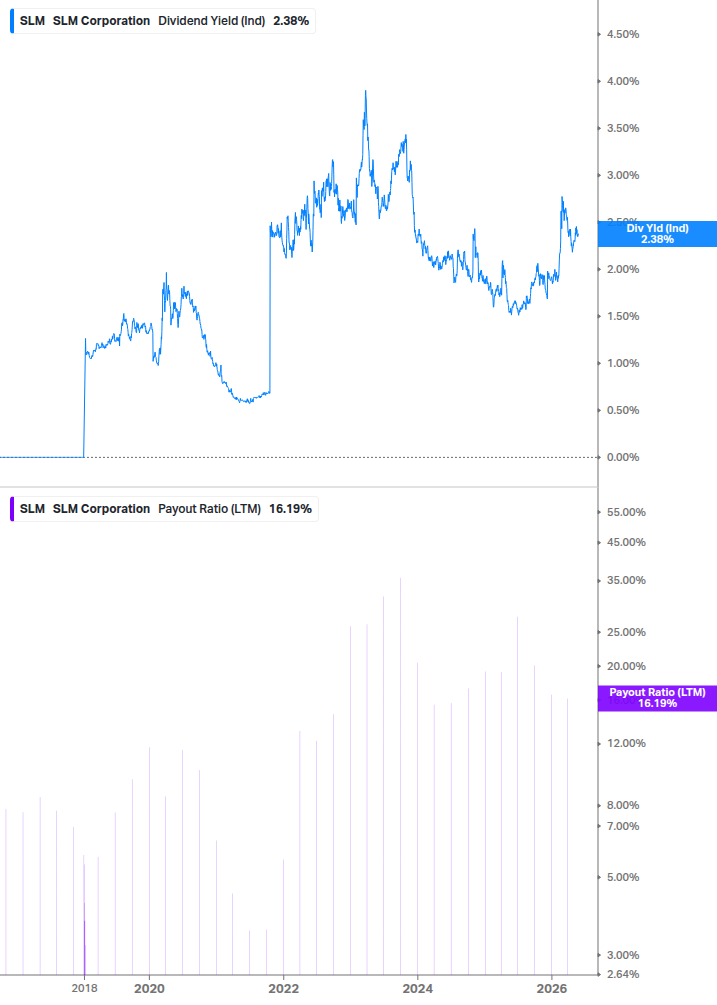Viewport: 717px width, 1005px height.
Task: Click the 45.00% payout axis label
Action: point(626,542)
